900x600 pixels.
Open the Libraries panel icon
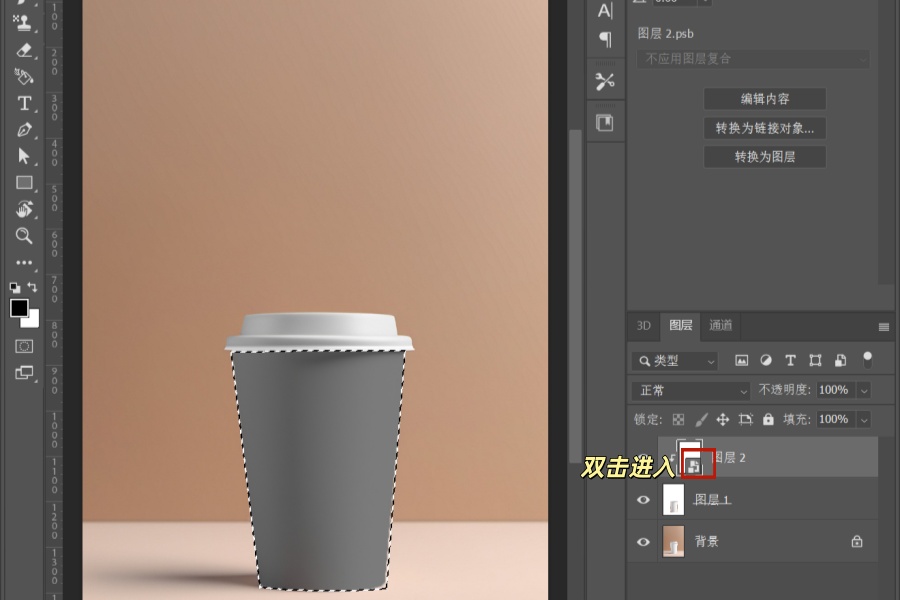click(x=605, y=123)
